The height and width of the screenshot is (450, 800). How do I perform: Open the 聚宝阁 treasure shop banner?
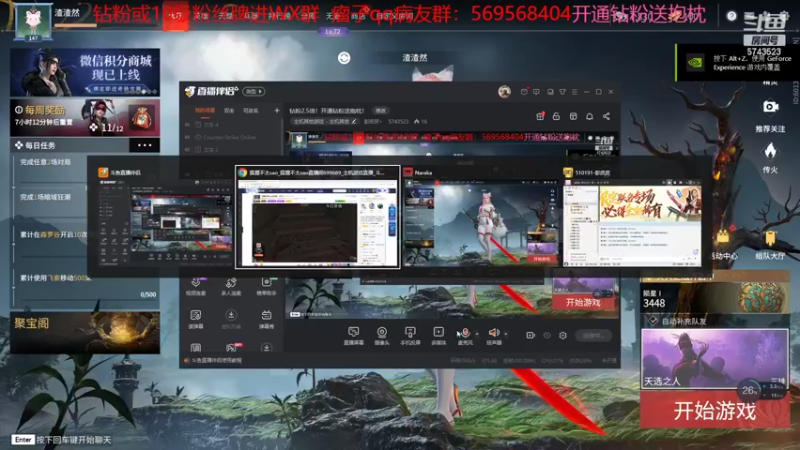85,332
